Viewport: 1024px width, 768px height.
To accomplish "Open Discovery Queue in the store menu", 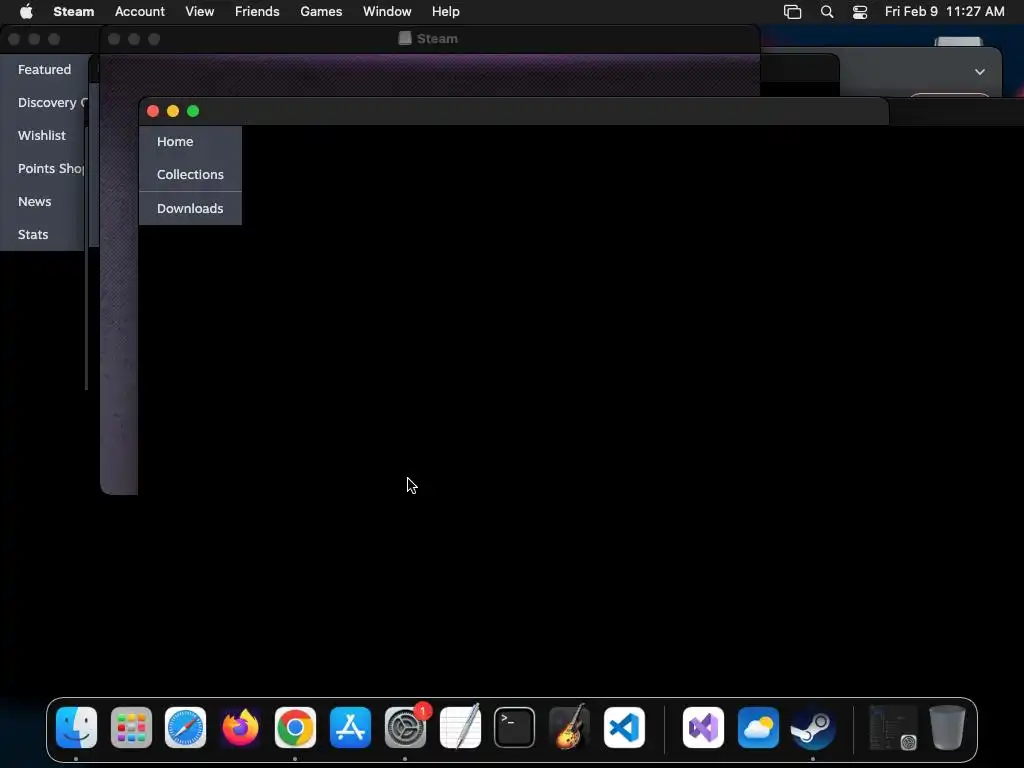I will 44,103.
